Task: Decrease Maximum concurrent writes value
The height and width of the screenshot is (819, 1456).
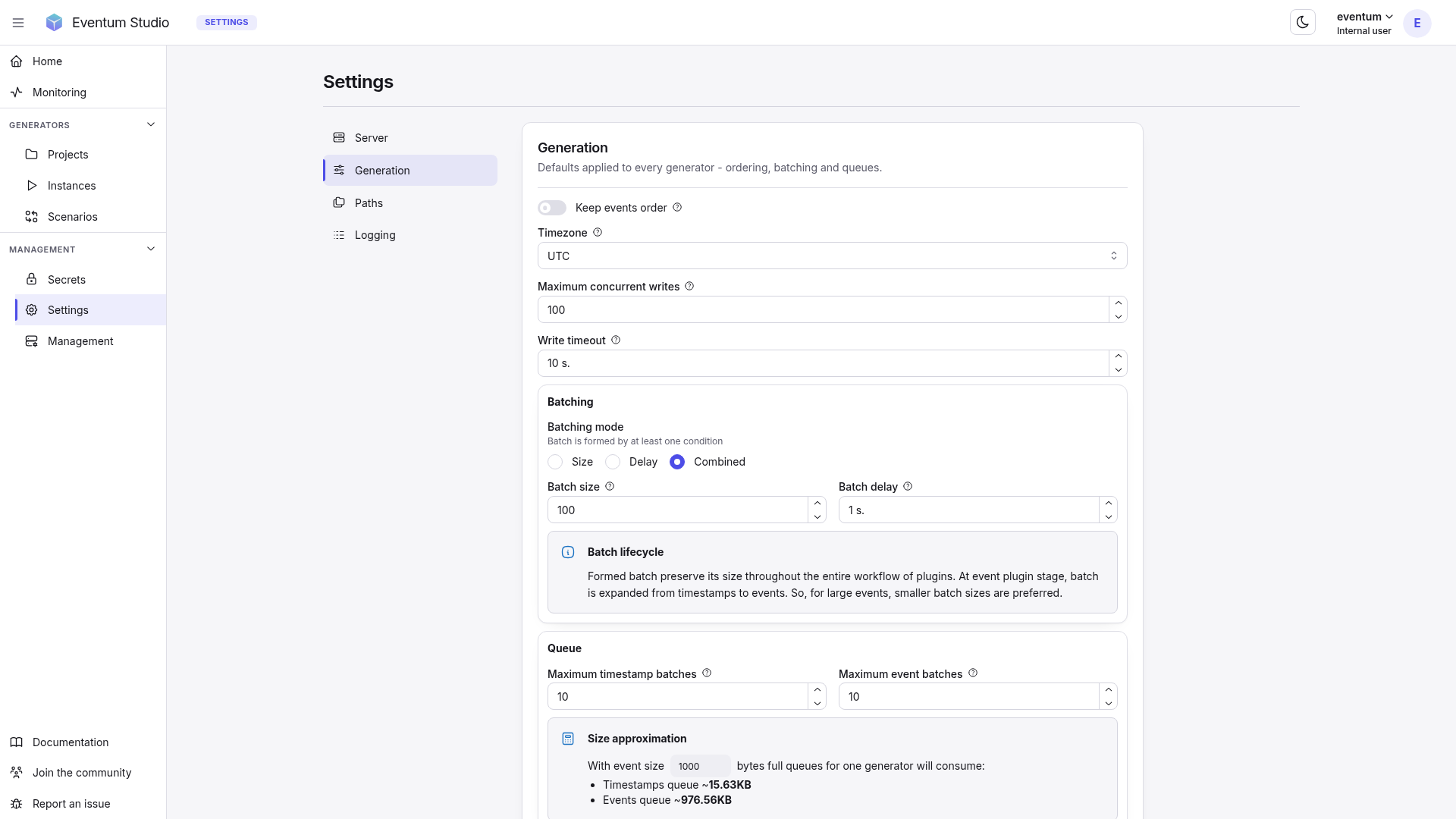Action: click(1119, 316)
